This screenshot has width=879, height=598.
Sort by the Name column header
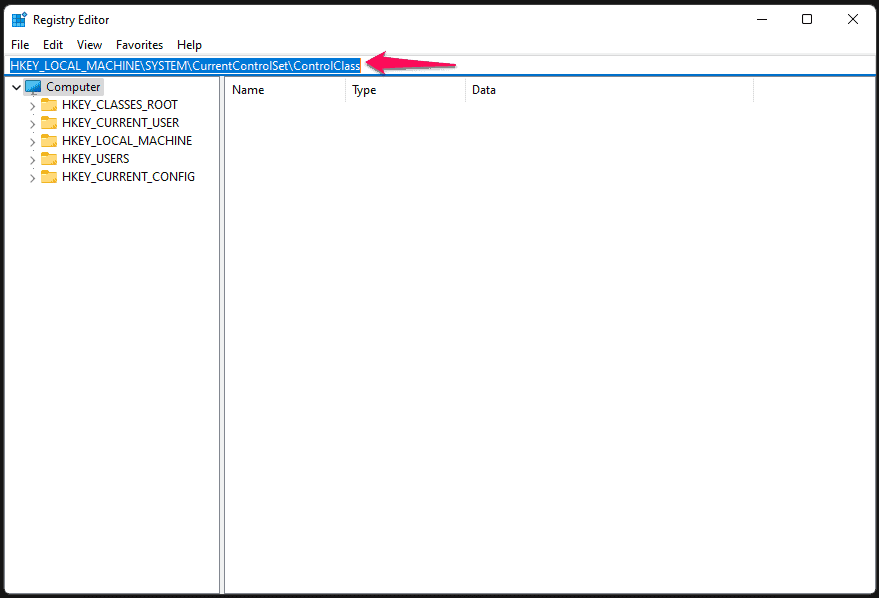click(x=285, y=90)
